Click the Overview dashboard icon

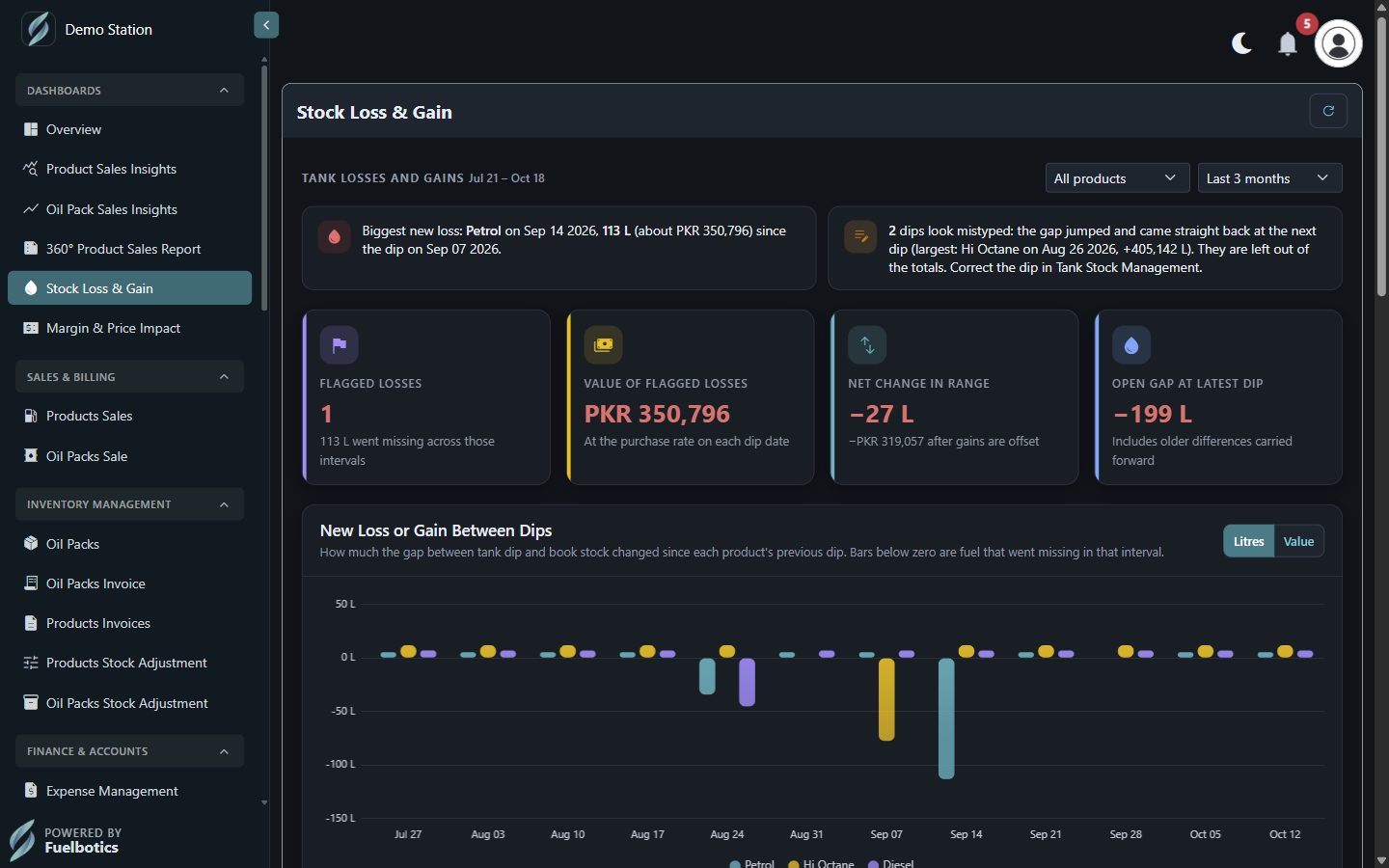pyautogui.click(x=31, y=129)
